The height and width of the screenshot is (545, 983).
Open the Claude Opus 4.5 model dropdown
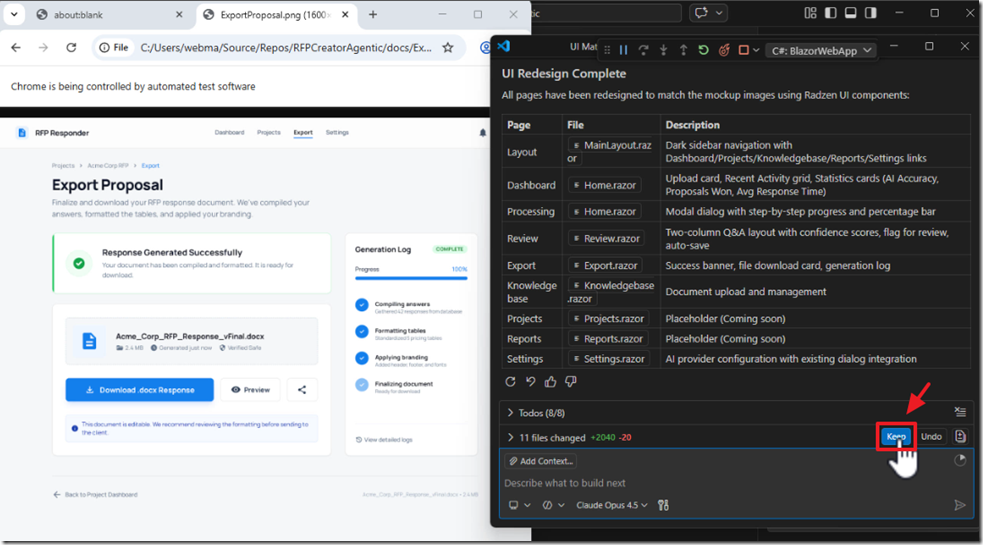coord(612,505)
